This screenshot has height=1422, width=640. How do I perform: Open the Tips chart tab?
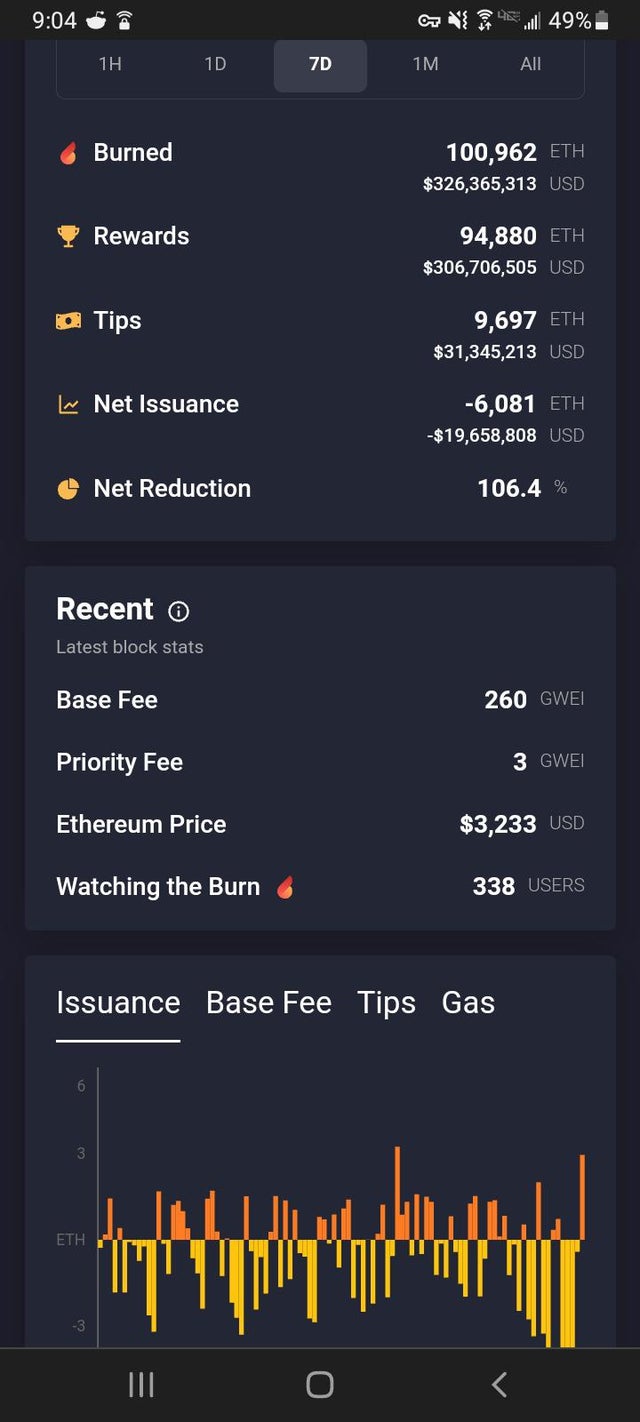point(386,1003)
